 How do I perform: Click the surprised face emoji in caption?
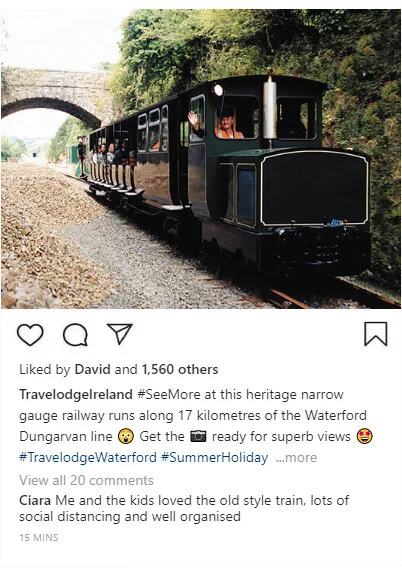point(126,436)
